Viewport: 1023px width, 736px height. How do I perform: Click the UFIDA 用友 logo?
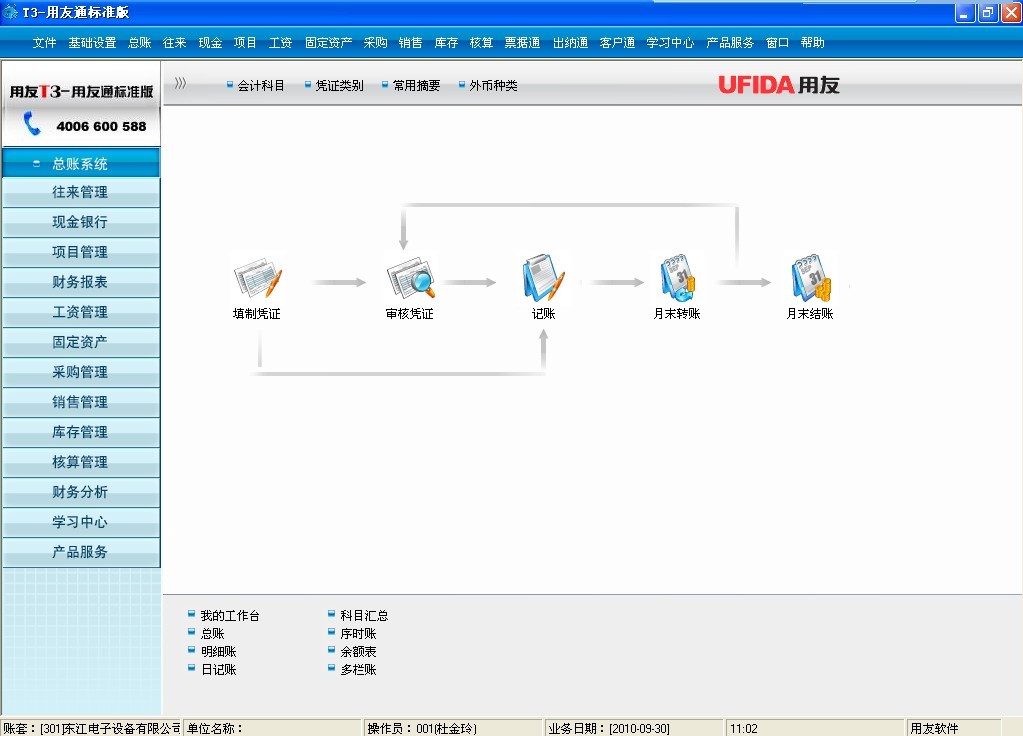click(779, 85)
